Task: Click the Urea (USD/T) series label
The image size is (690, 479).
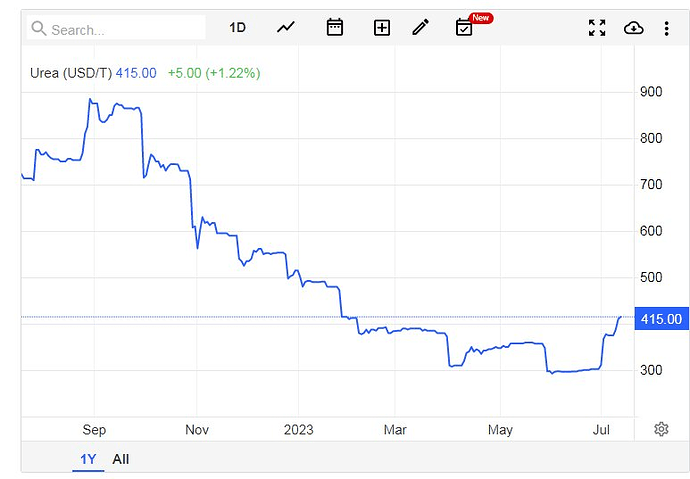Action: click(69, 73)
